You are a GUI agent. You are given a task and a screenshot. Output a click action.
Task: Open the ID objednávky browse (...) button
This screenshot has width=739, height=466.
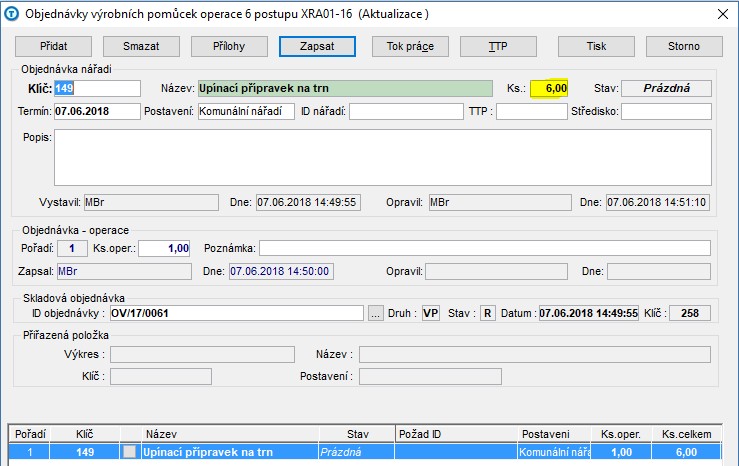tap(375, 313)
